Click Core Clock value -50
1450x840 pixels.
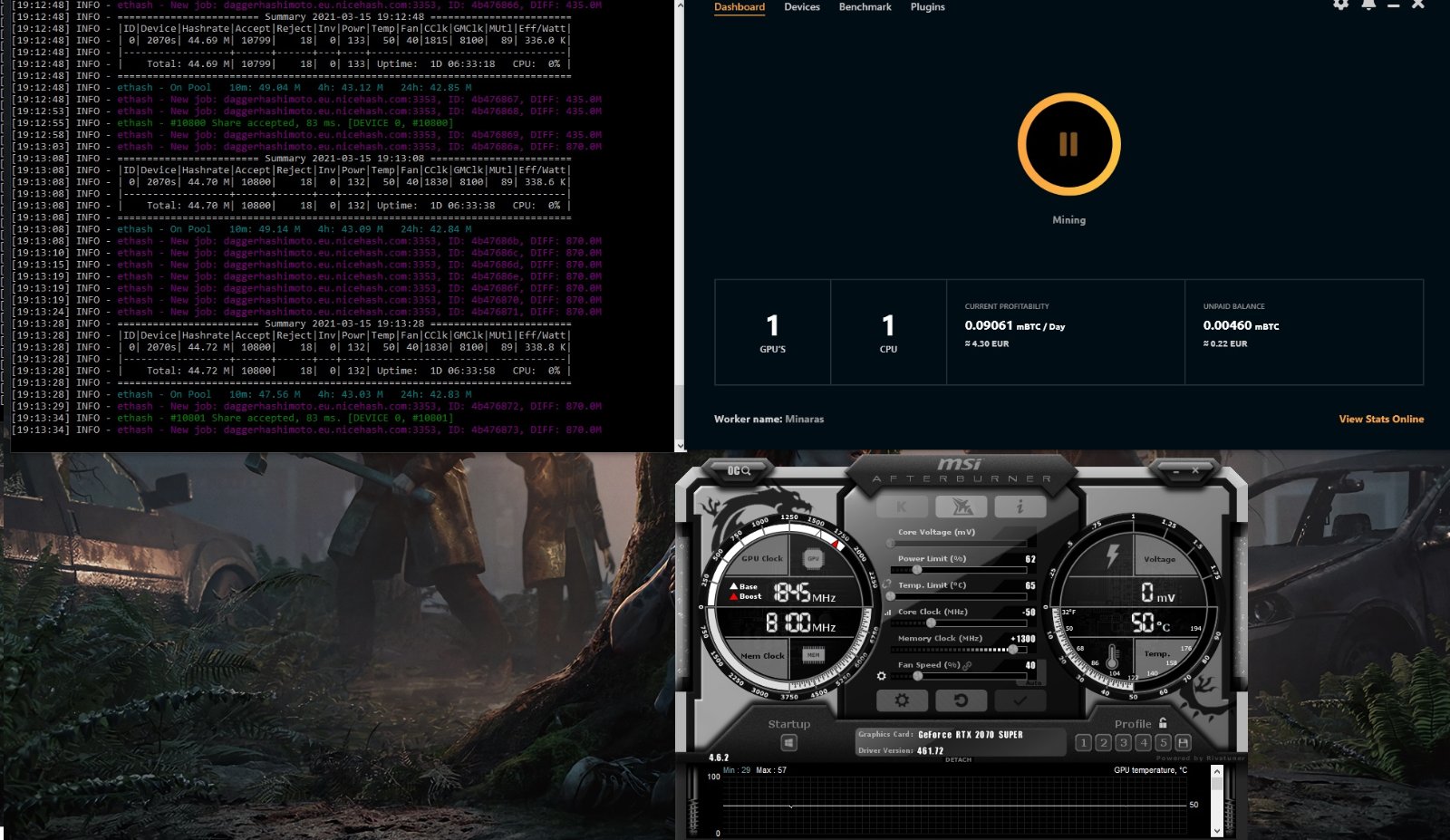coord(1029,613)
